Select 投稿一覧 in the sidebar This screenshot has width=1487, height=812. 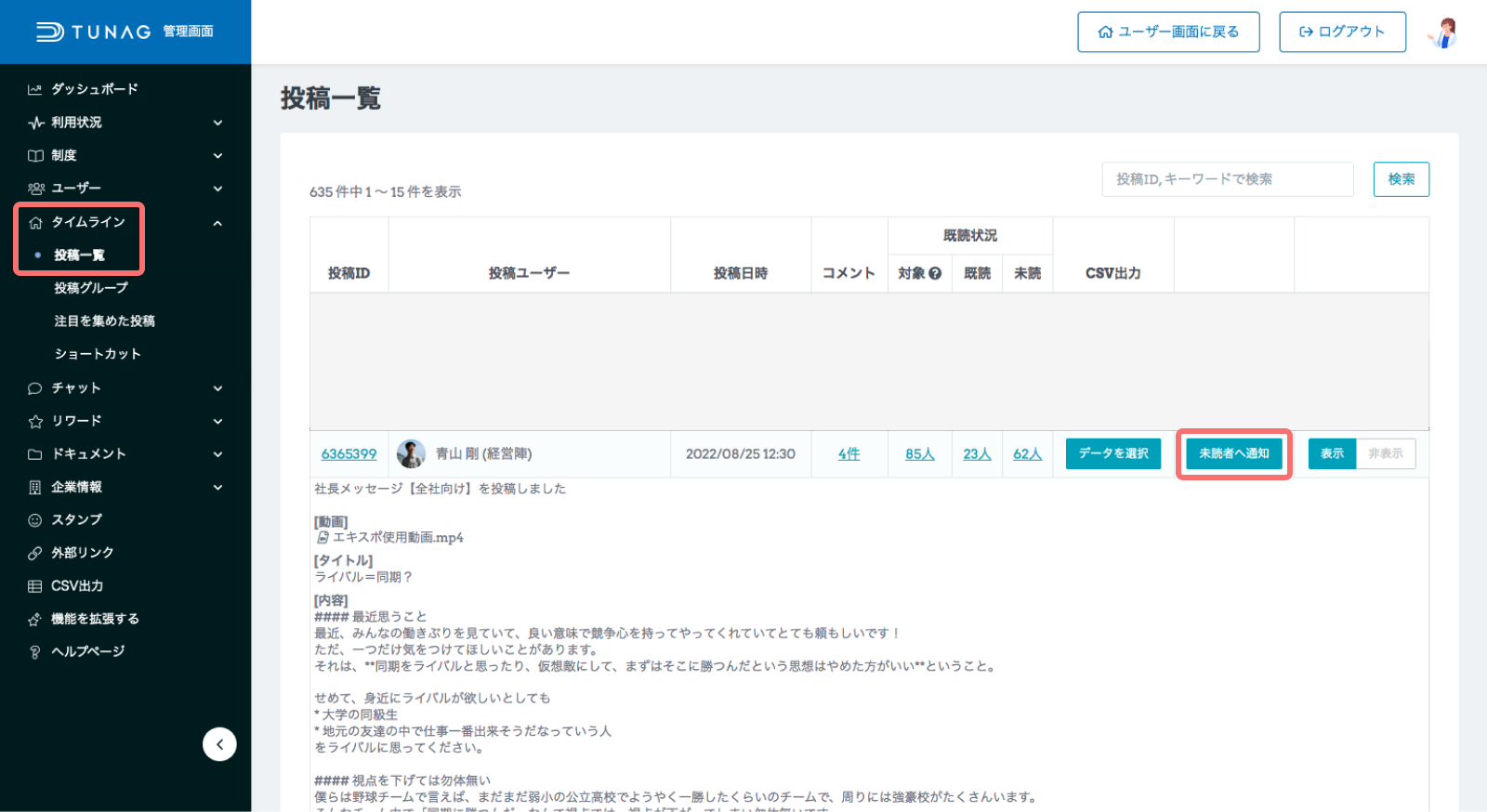79,255
